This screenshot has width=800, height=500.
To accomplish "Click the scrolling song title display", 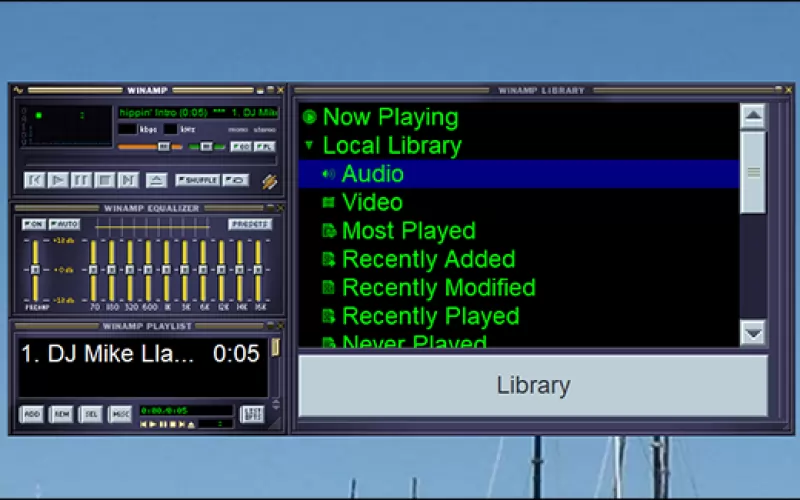I will tap(198, 112).
